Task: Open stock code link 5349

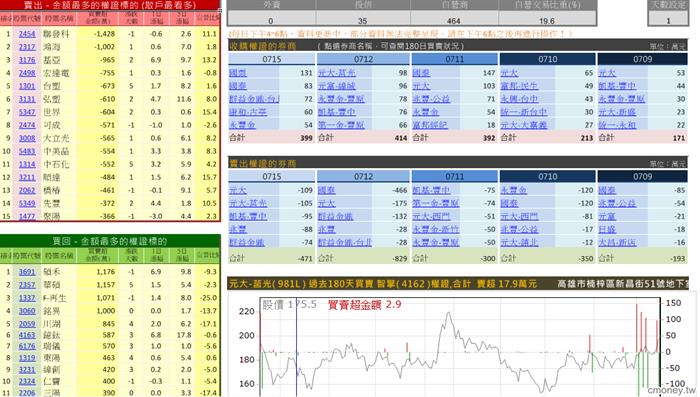Action: click(27, 204)
